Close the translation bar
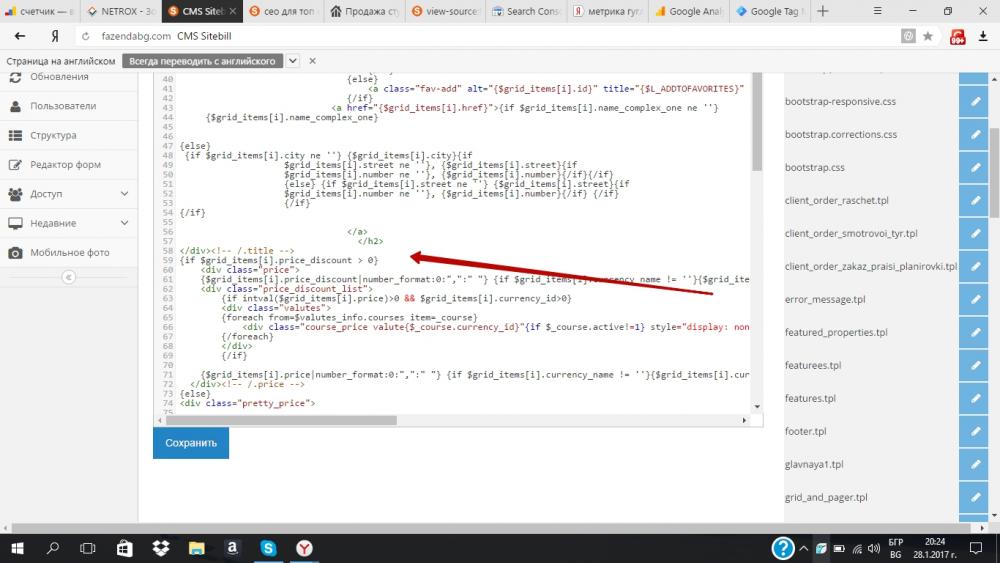This screenshot has width=1000, height=563. tap(312, 61)
